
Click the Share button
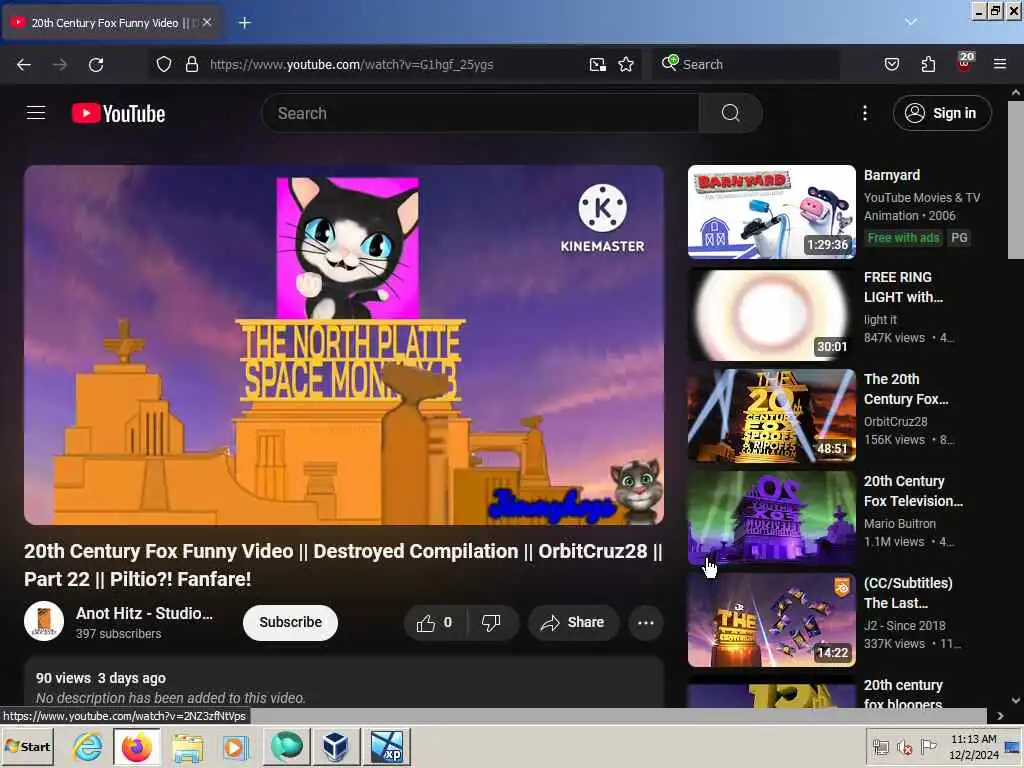(x=573, y=622)
